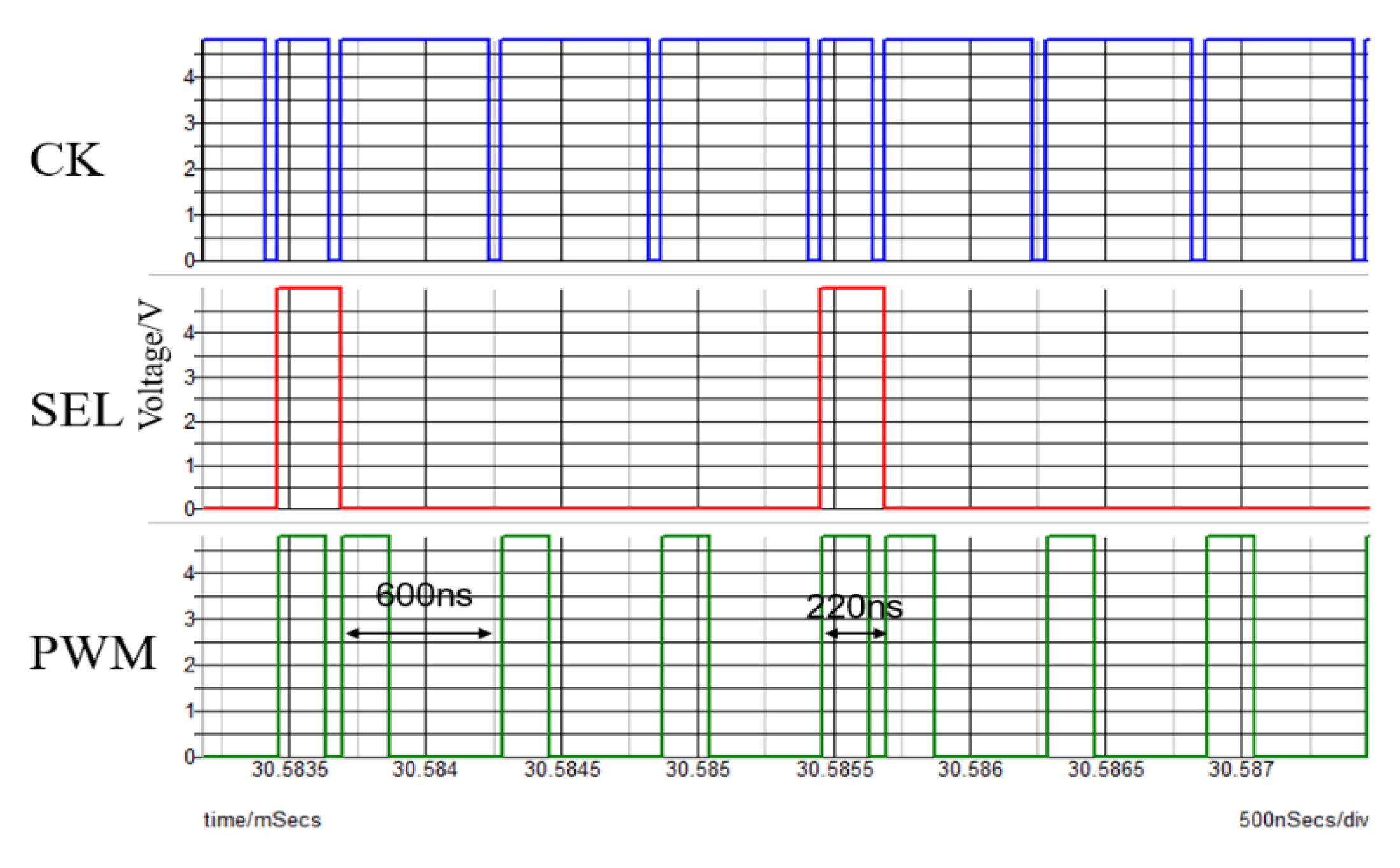Viewport: 1400px width, 868px height.
Task: Click the 30.5845 time tick label
Action: click(562, 770)
